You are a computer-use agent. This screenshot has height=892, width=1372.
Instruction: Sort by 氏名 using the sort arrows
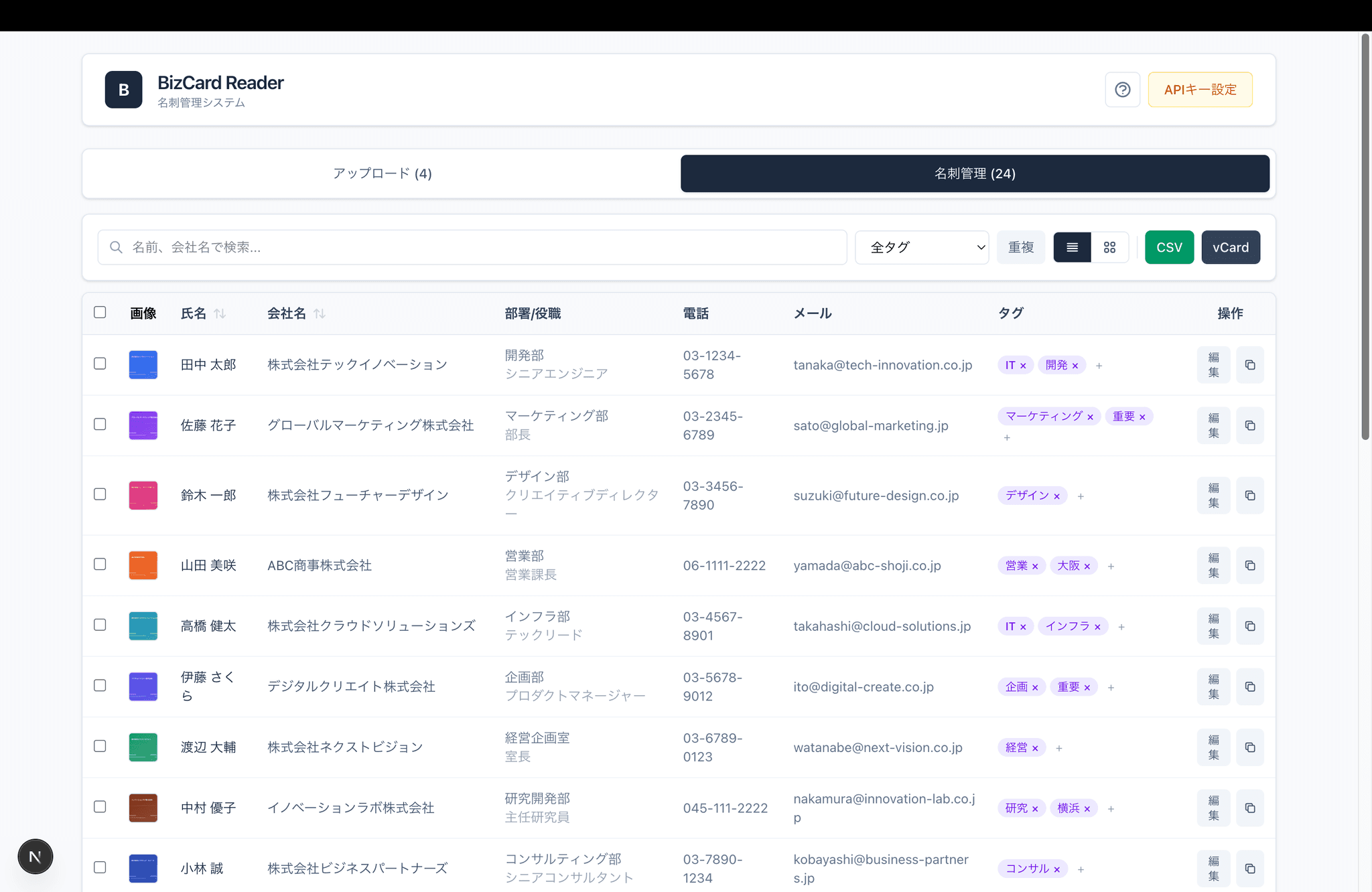(220, 313)
